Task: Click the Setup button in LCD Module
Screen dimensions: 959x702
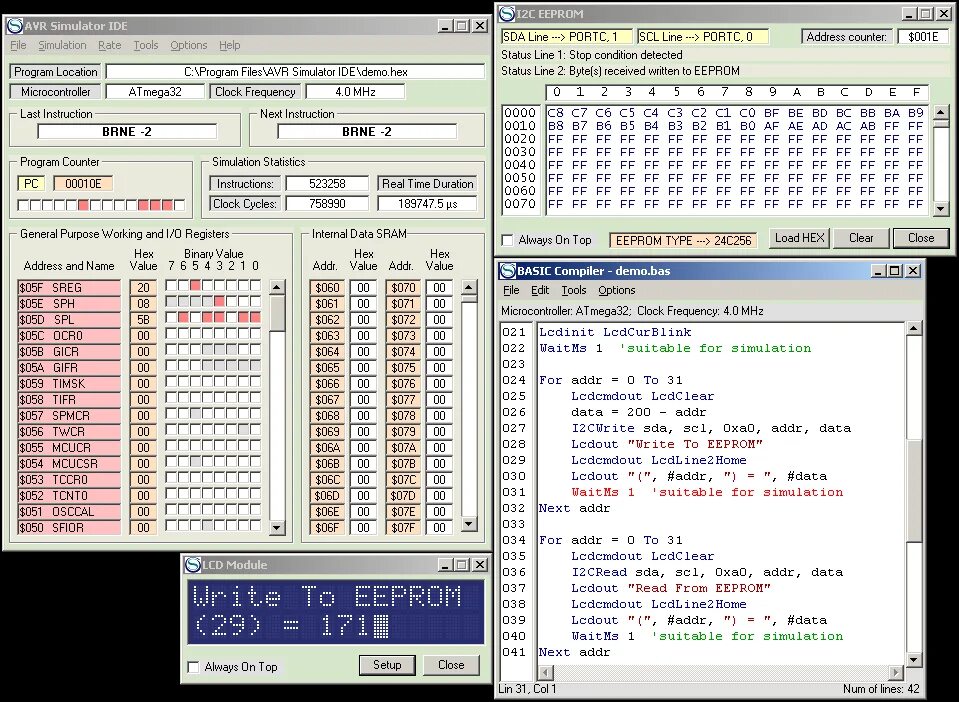Action: [387, 665]
